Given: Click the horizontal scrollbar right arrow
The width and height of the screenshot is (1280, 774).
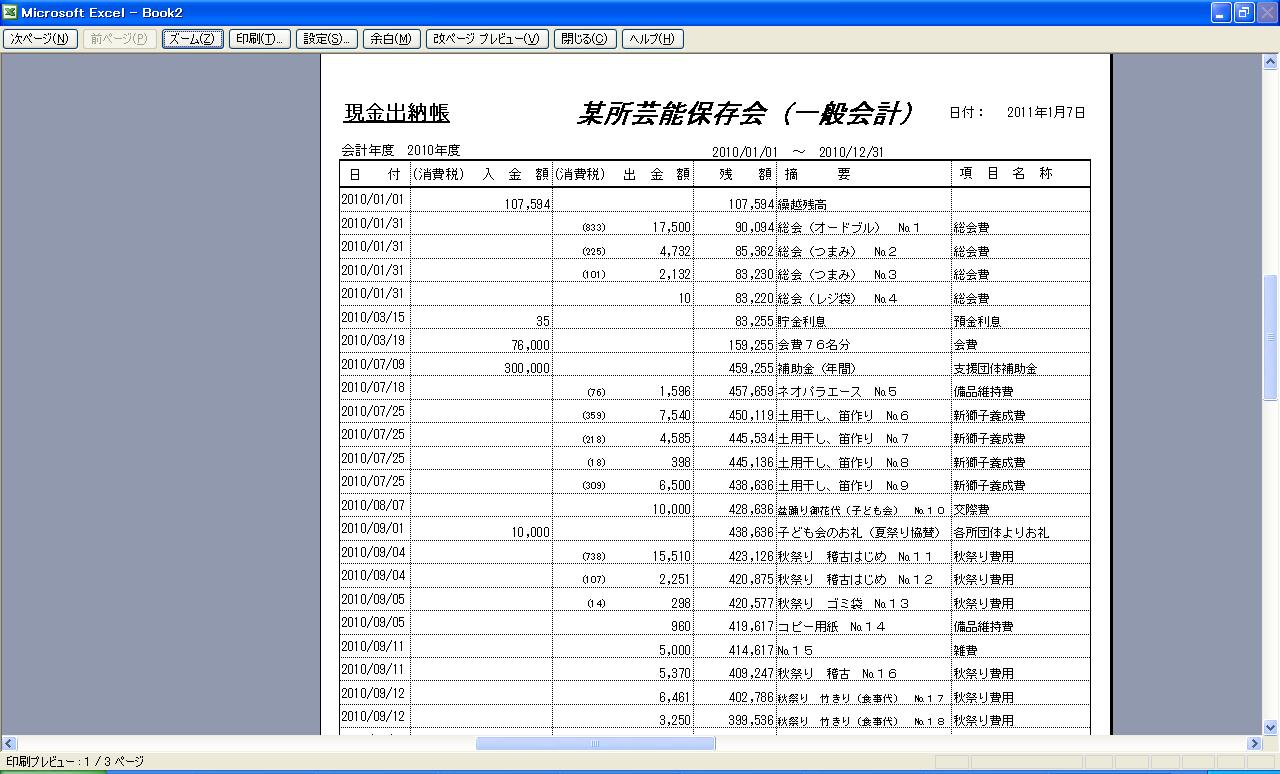Looking at the screenshot, I should 1254,744.
